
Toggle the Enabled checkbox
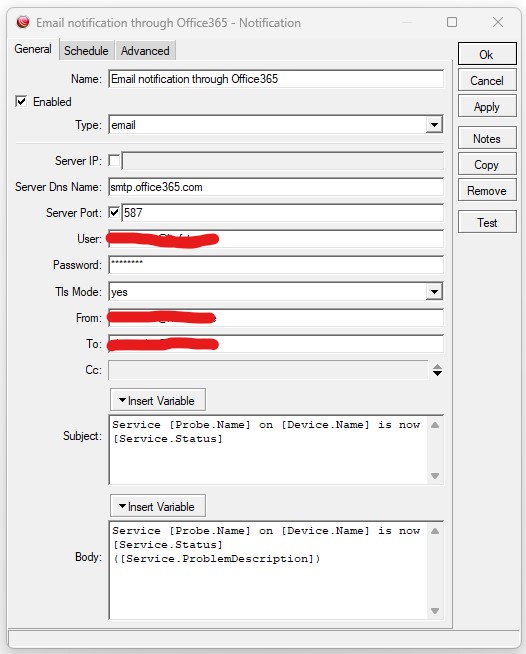(x=21, y=101)
